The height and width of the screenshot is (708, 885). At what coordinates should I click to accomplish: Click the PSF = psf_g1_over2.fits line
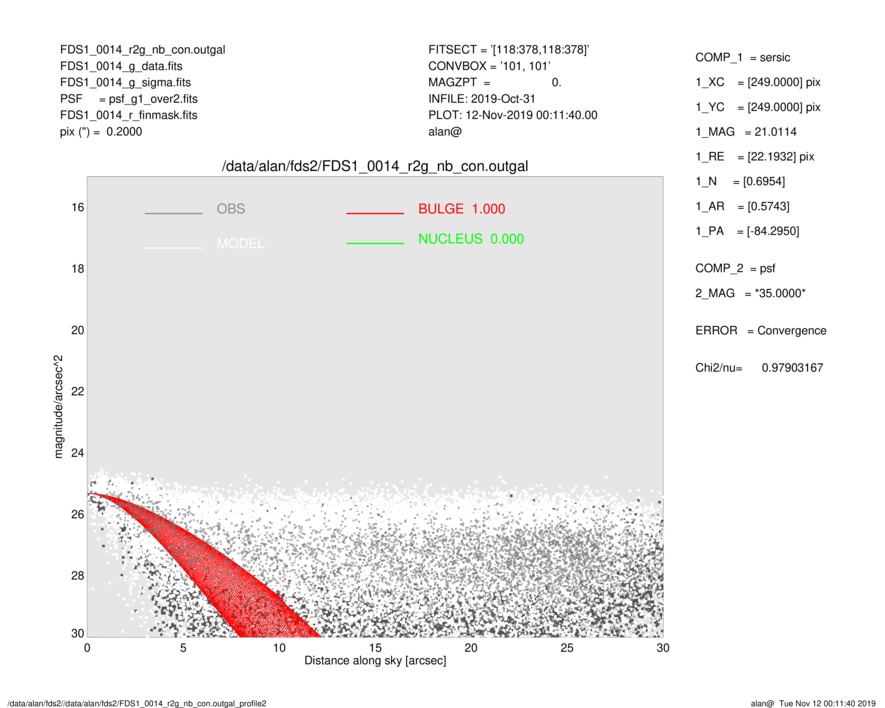[129, 99]
